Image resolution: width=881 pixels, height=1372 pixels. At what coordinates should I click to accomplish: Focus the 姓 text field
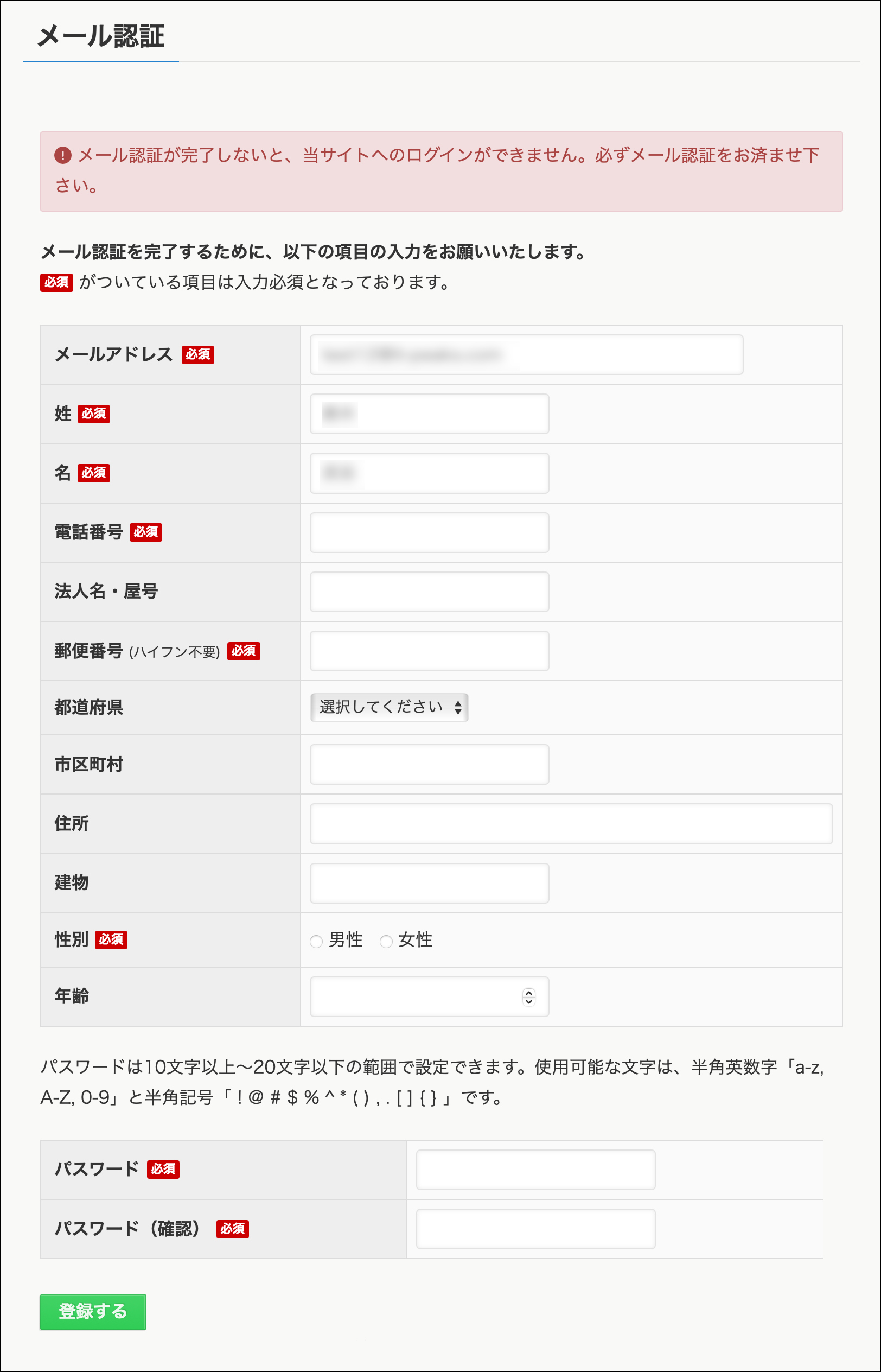429,414
